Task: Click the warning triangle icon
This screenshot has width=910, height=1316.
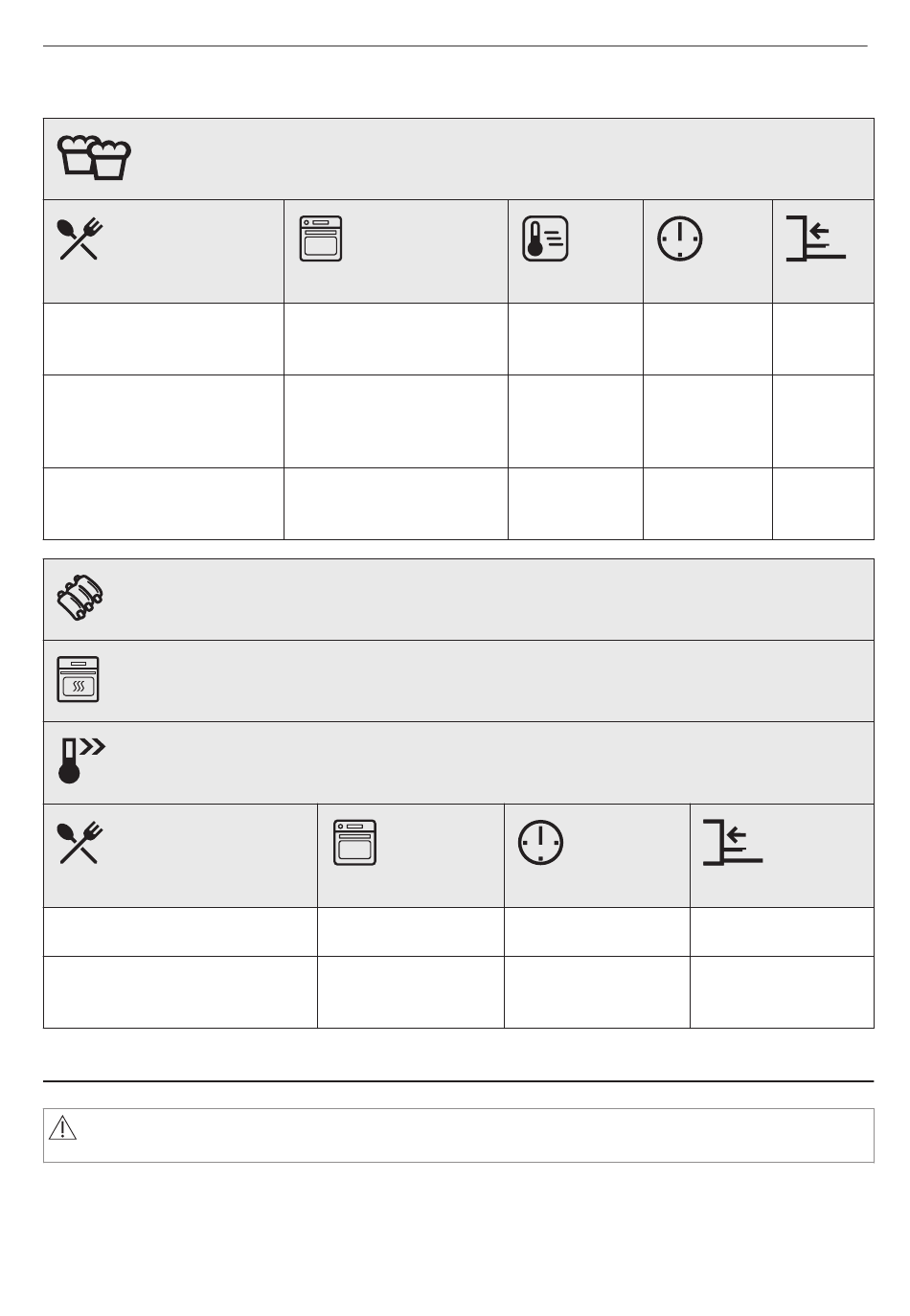Action: pos(62,1128)
